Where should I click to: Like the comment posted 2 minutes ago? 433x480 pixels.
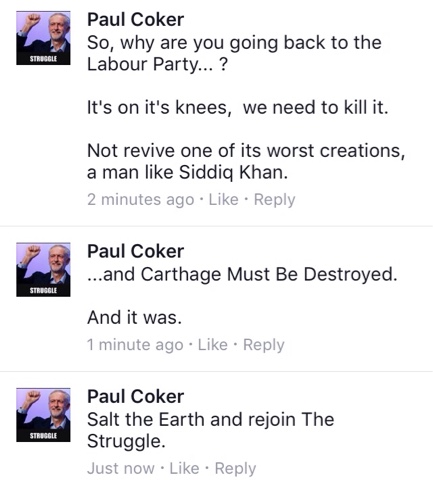[223, 199]
